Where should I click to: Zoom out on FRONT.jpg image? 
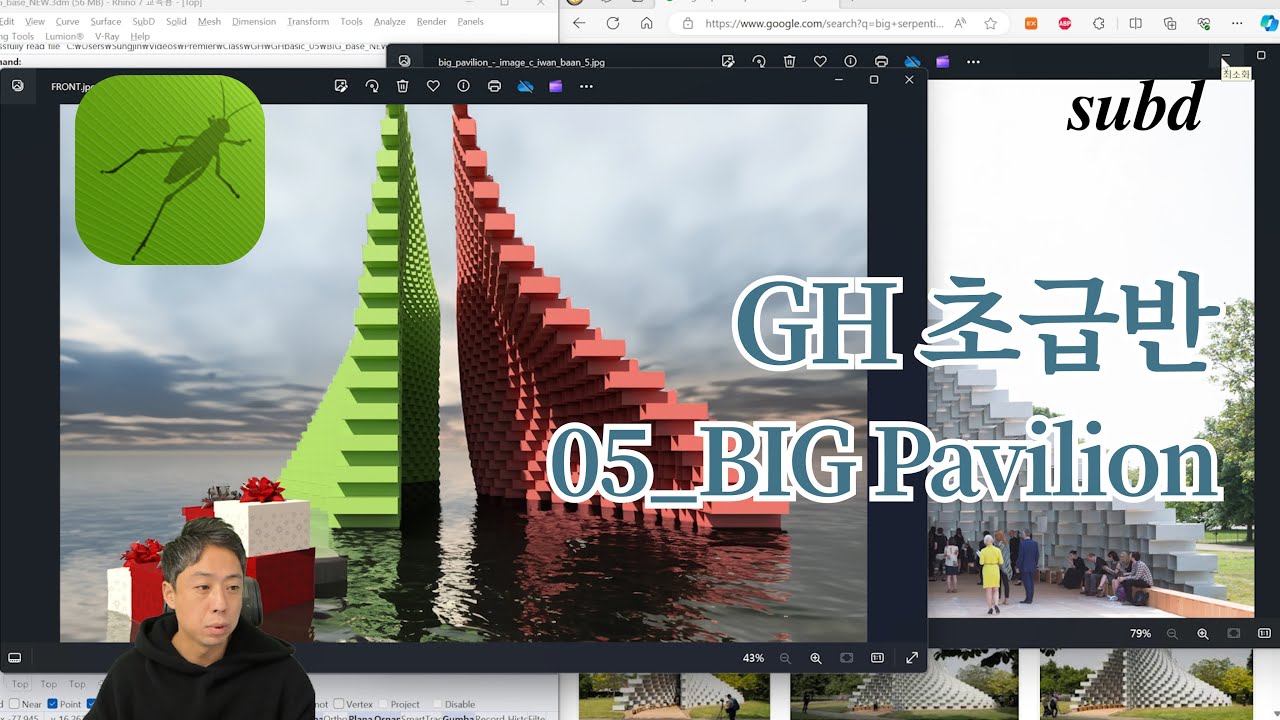click(785, 658)
